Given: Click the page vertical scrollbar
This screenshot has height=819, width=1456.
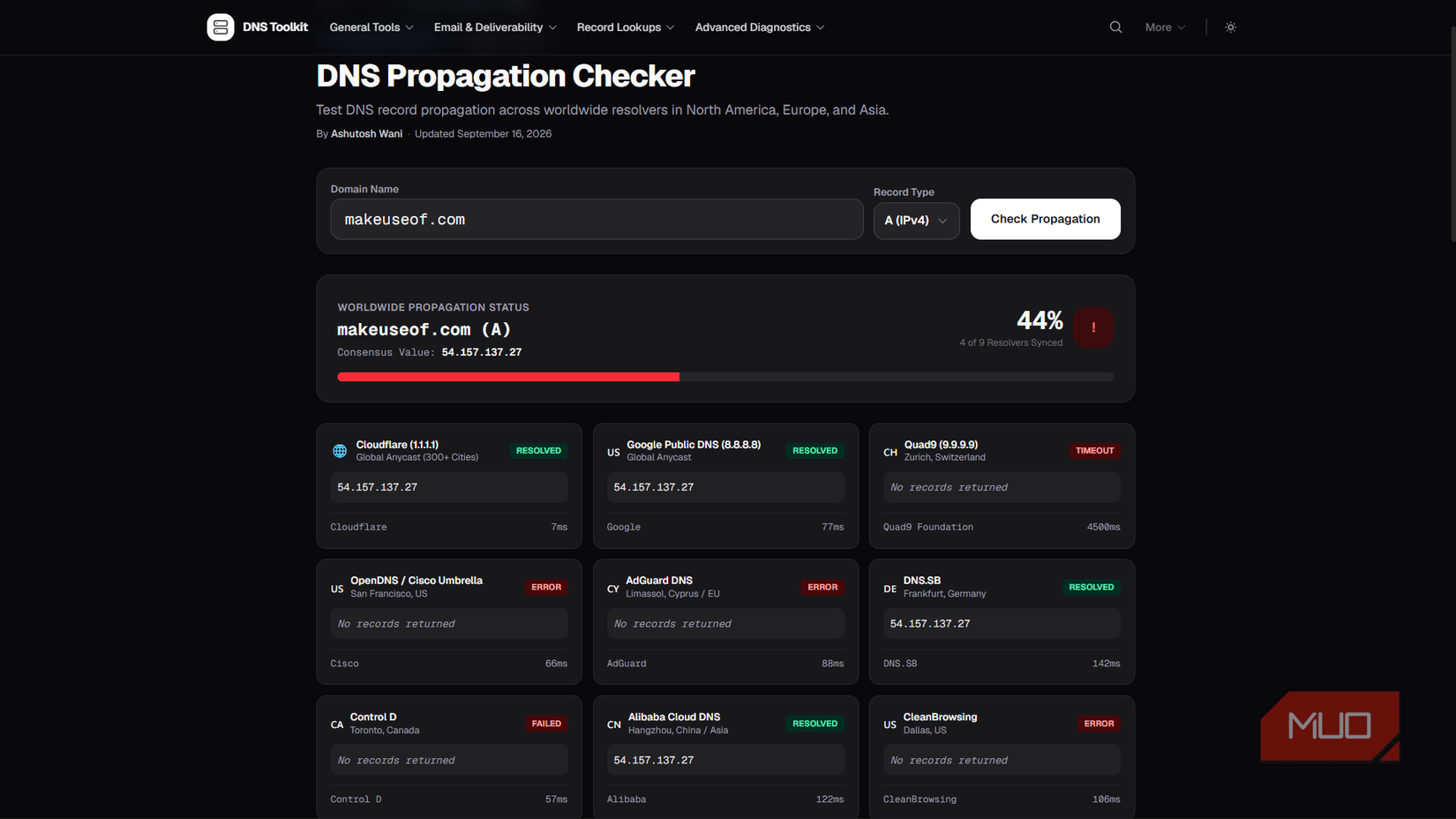Looking at the screenshot, I should (1452, 132).
